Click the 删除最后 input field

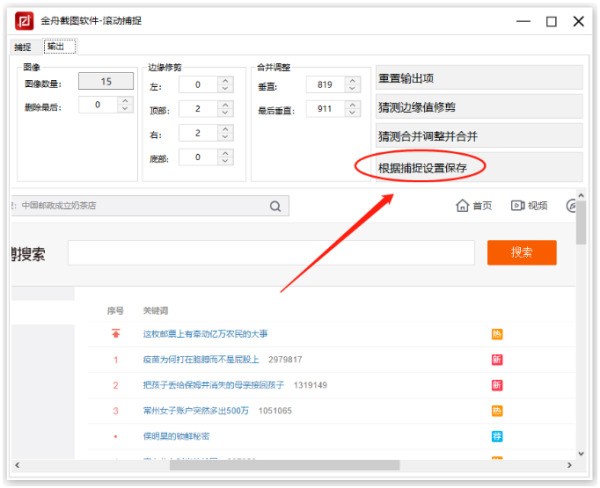coord(98,104)
